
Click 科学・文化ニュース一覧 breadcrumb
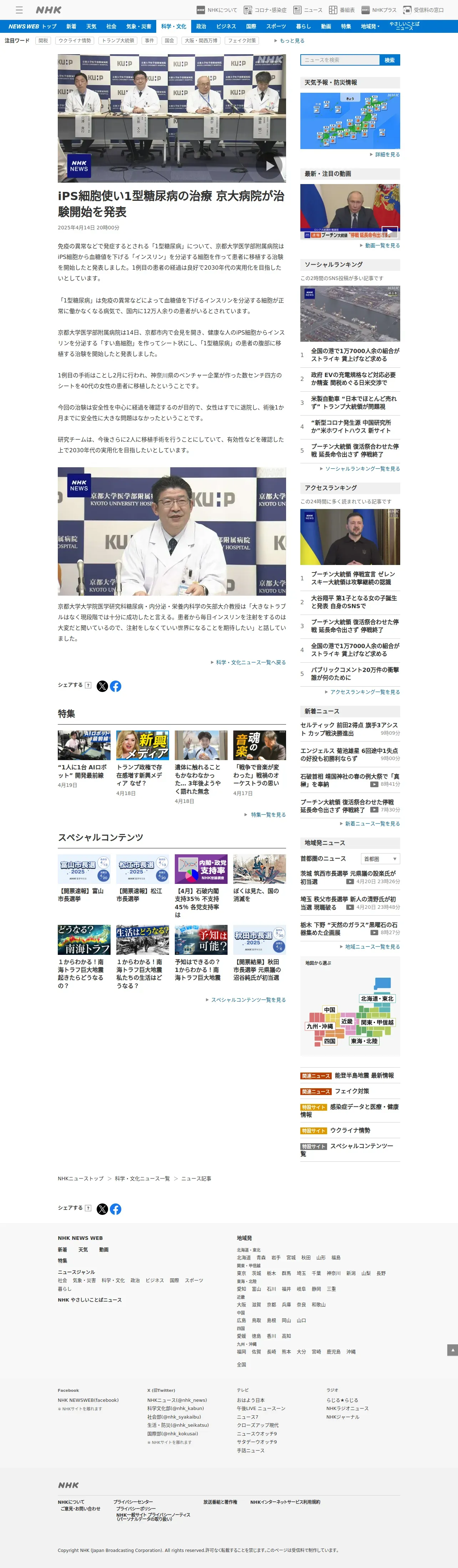point(143,1178)
